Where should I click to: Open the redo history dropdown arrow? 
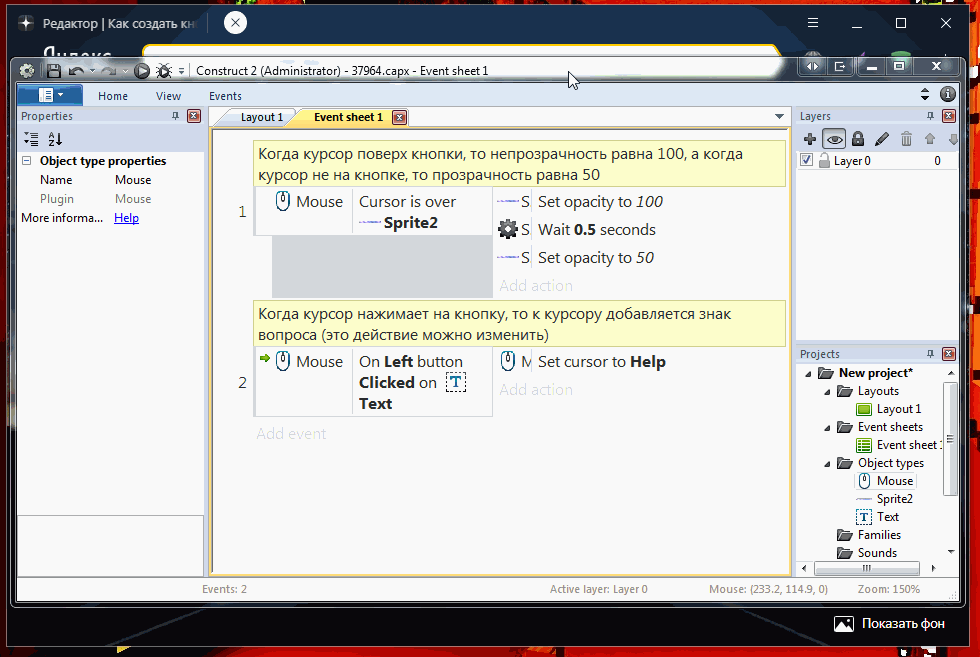click(125, 71)
